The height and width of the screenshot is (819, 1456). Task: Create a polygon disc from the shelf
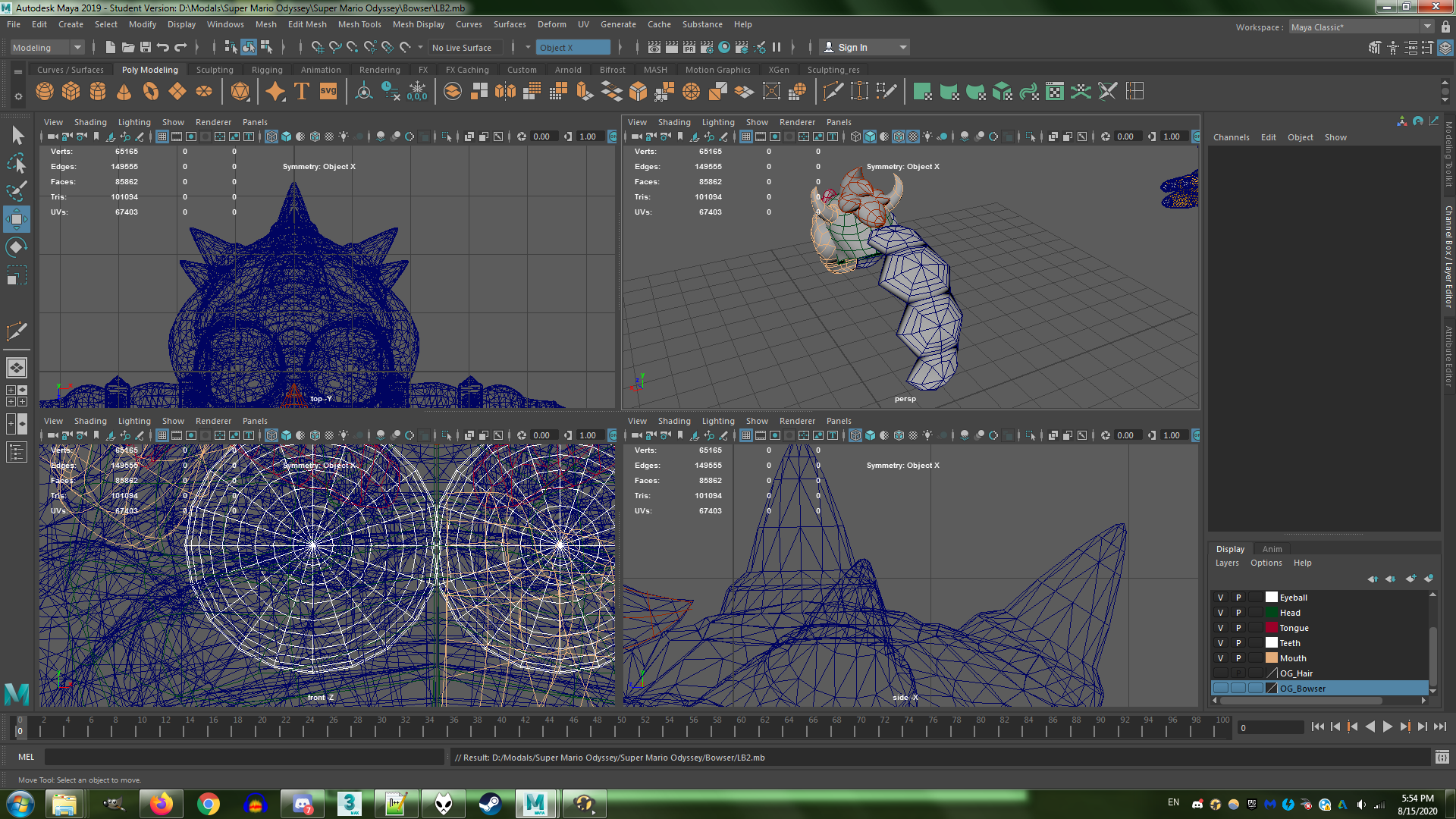pos(204,92)
